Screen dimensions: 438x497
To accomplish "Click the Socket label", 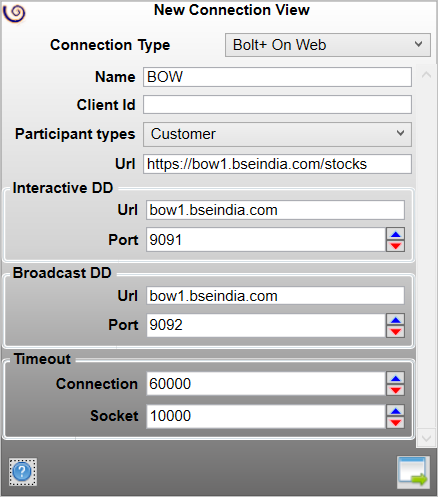I will [114, 416].
